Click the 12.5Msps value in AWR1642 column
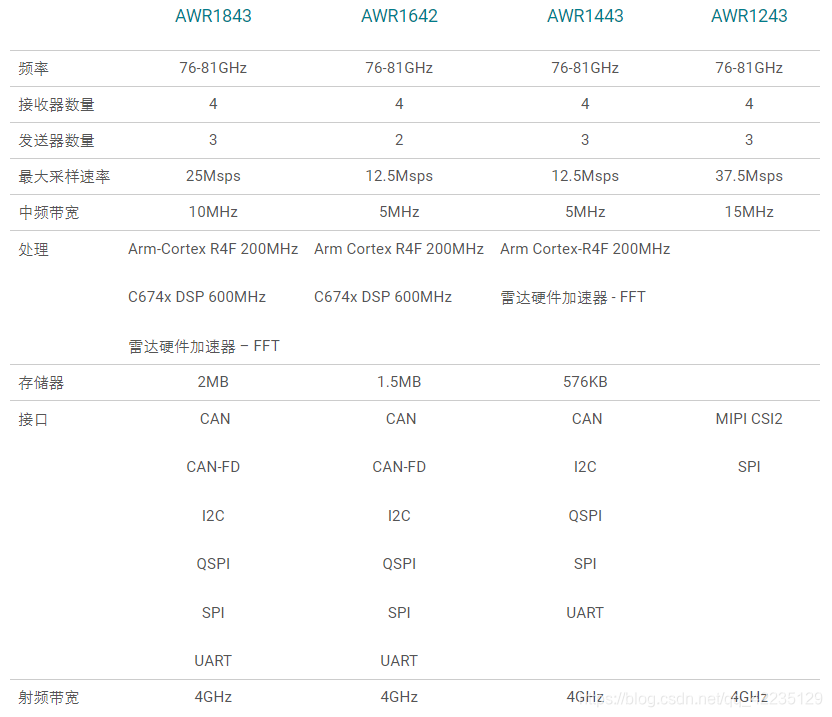The image size is (832, 717). coord(399,176)
